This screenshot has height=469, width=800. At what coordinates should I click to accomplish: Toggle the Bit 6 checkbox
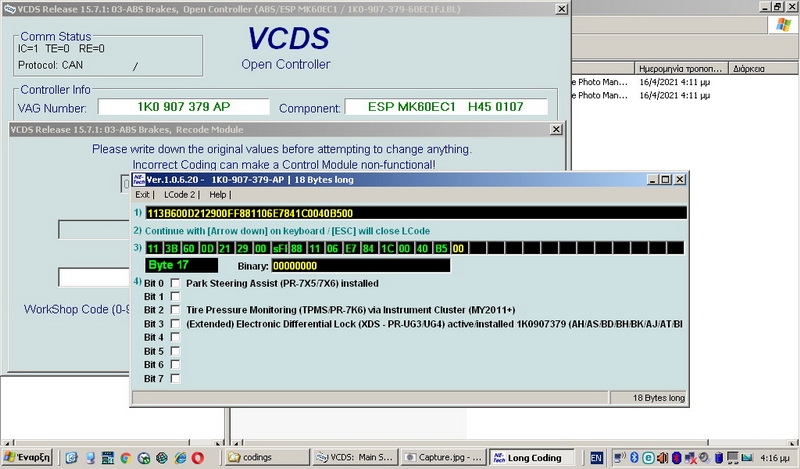175,364
